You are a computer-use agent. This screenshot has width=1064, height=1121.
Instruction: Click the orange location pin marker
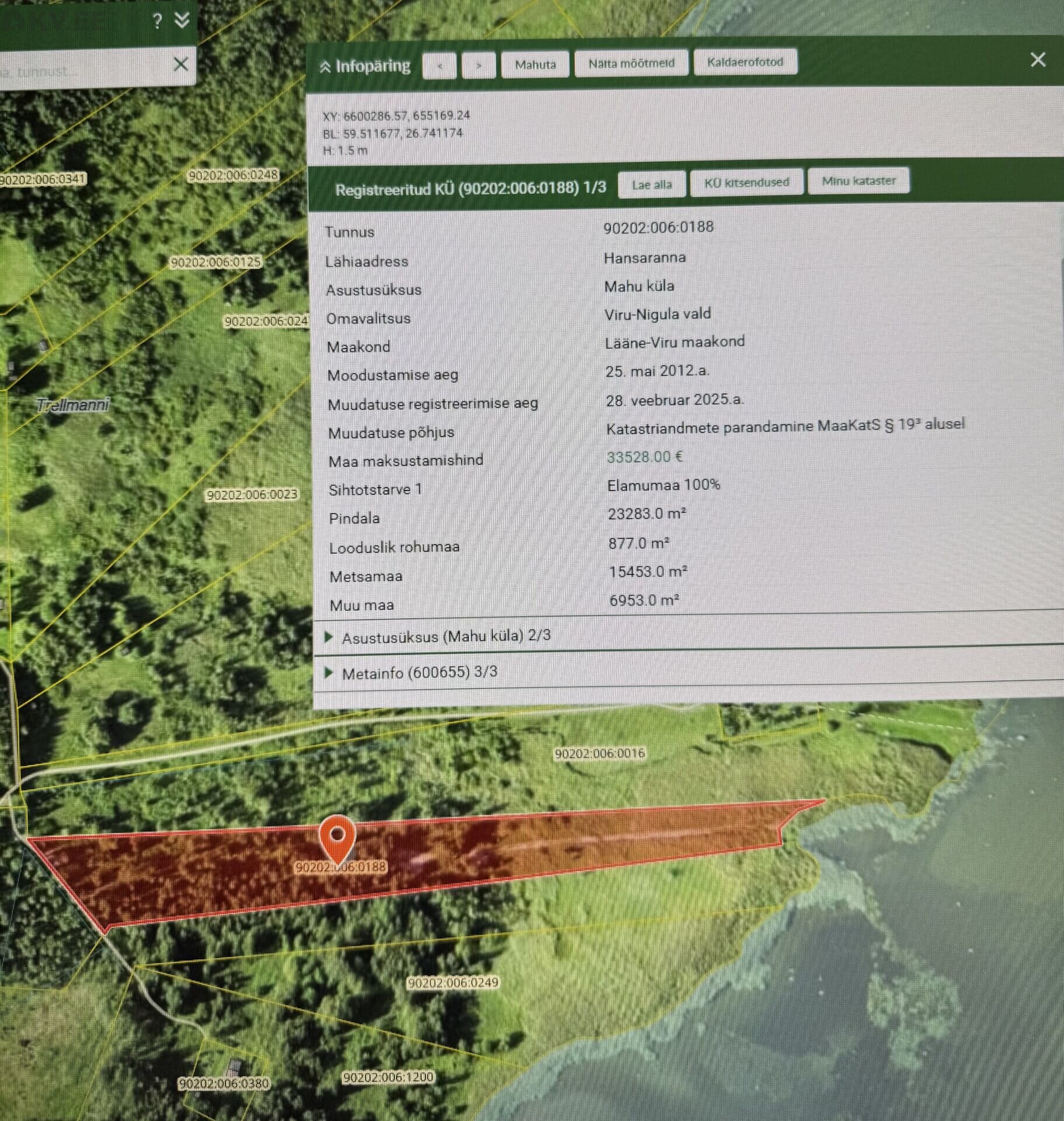click(337, 836)
